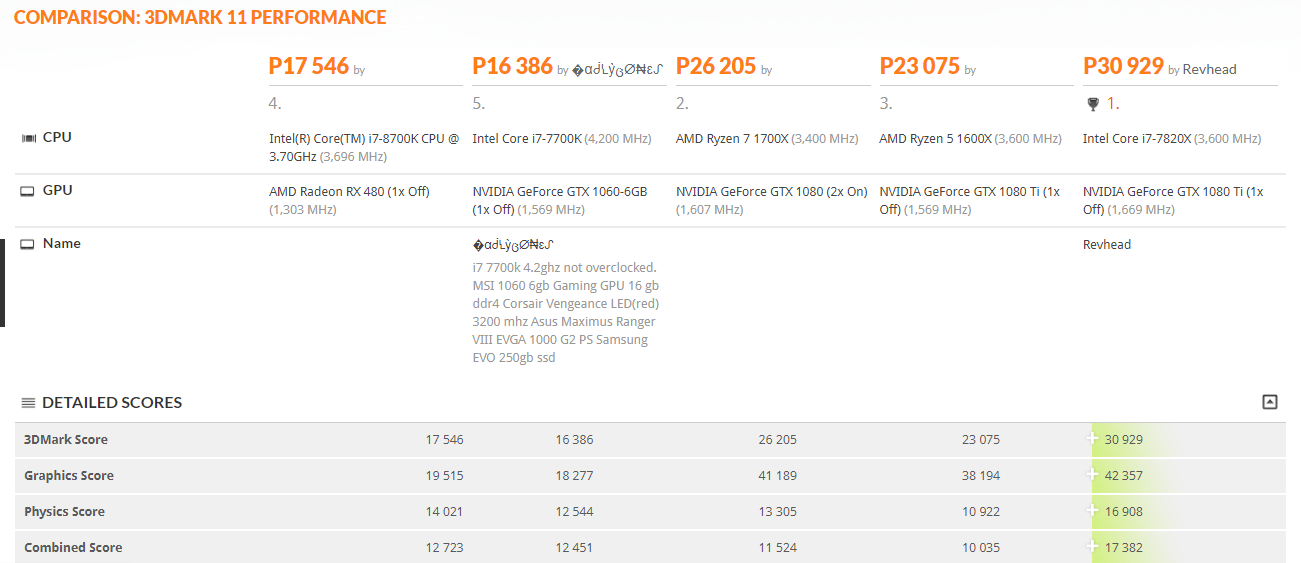Click the Detailed Scores heading

coord(112,403)
